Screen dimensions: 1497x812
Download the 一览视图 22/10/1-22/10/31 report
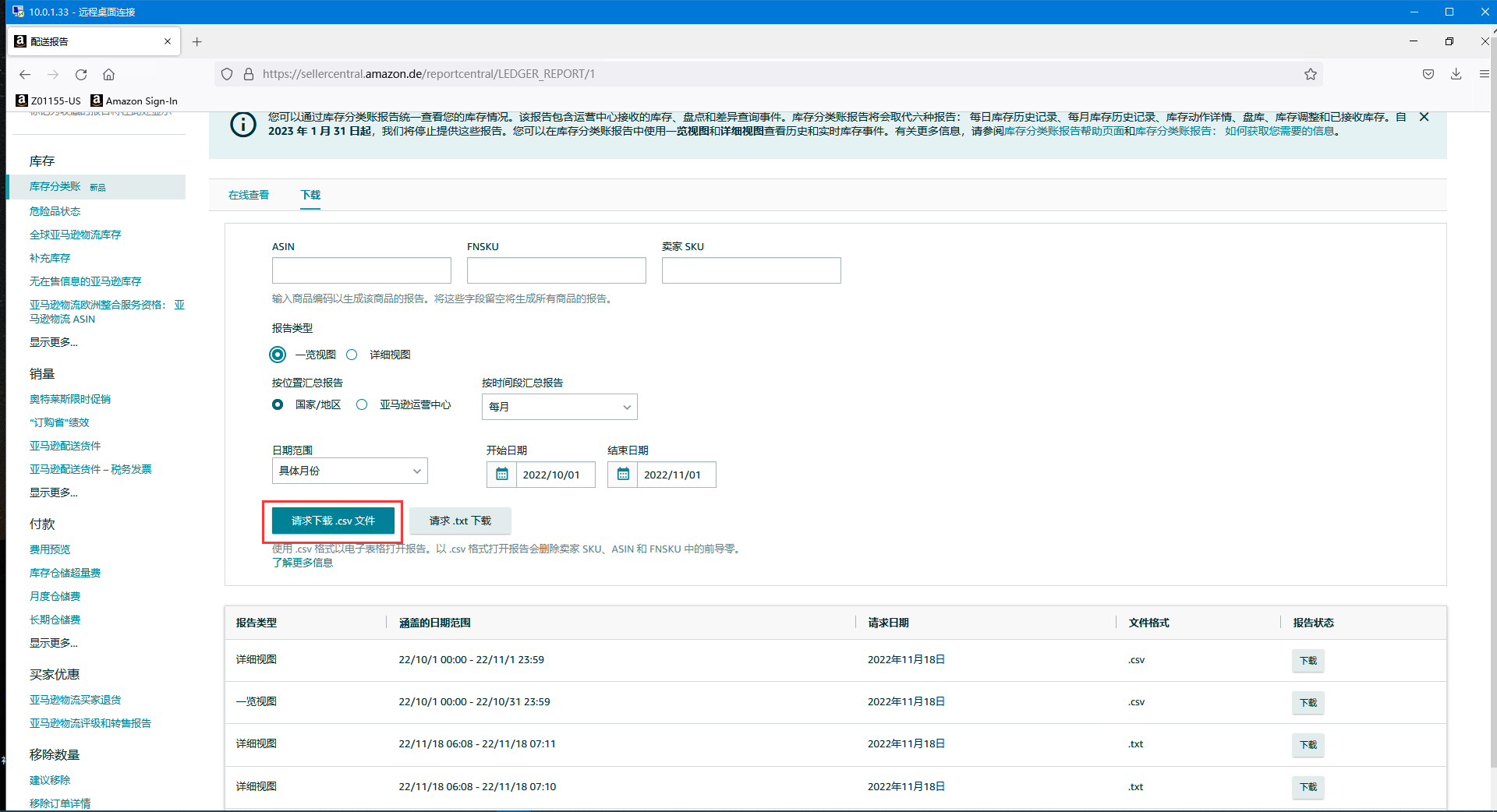(1308, 703)
